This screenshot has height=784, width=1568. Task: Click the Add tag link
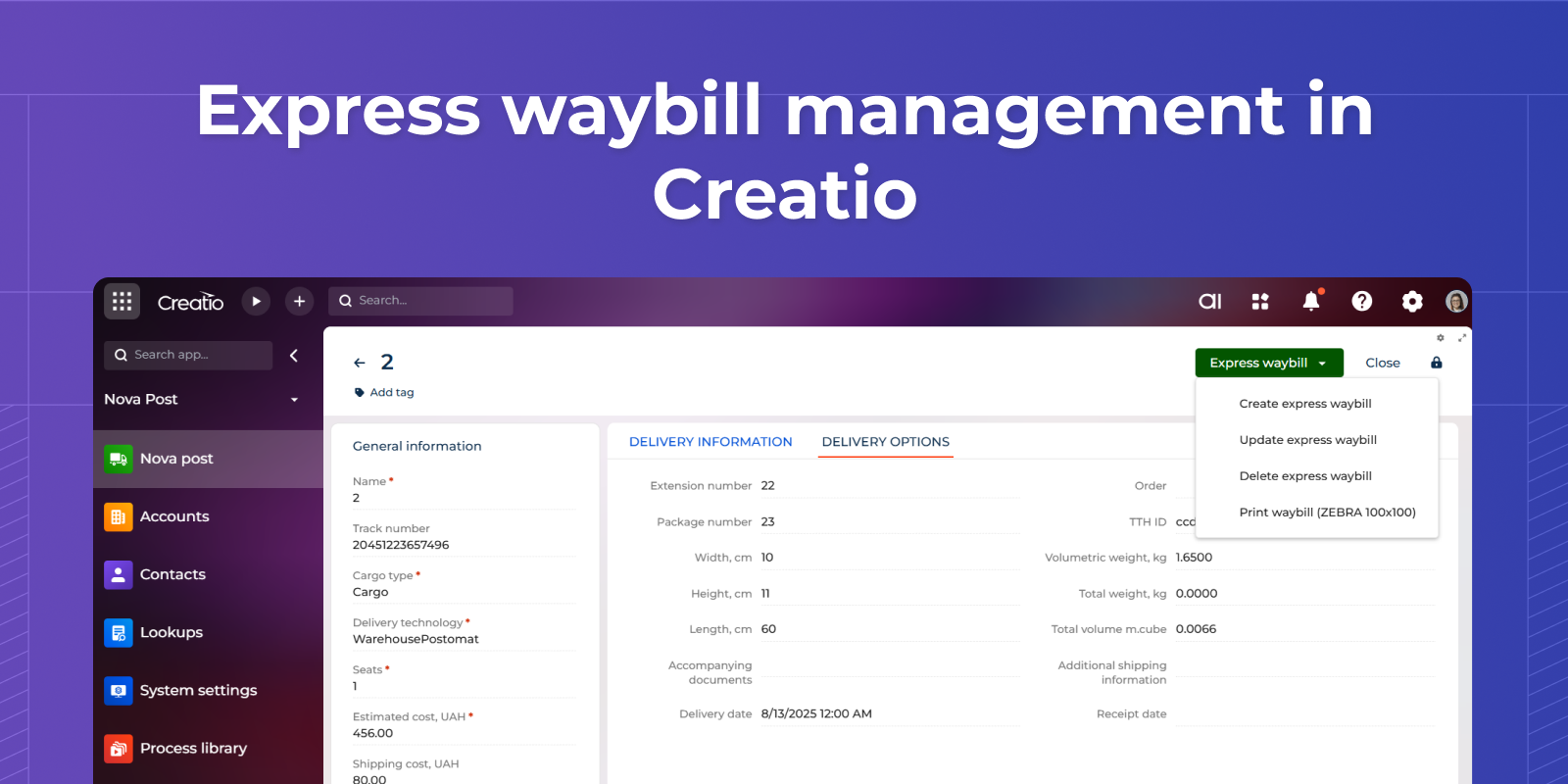[392, 392]
